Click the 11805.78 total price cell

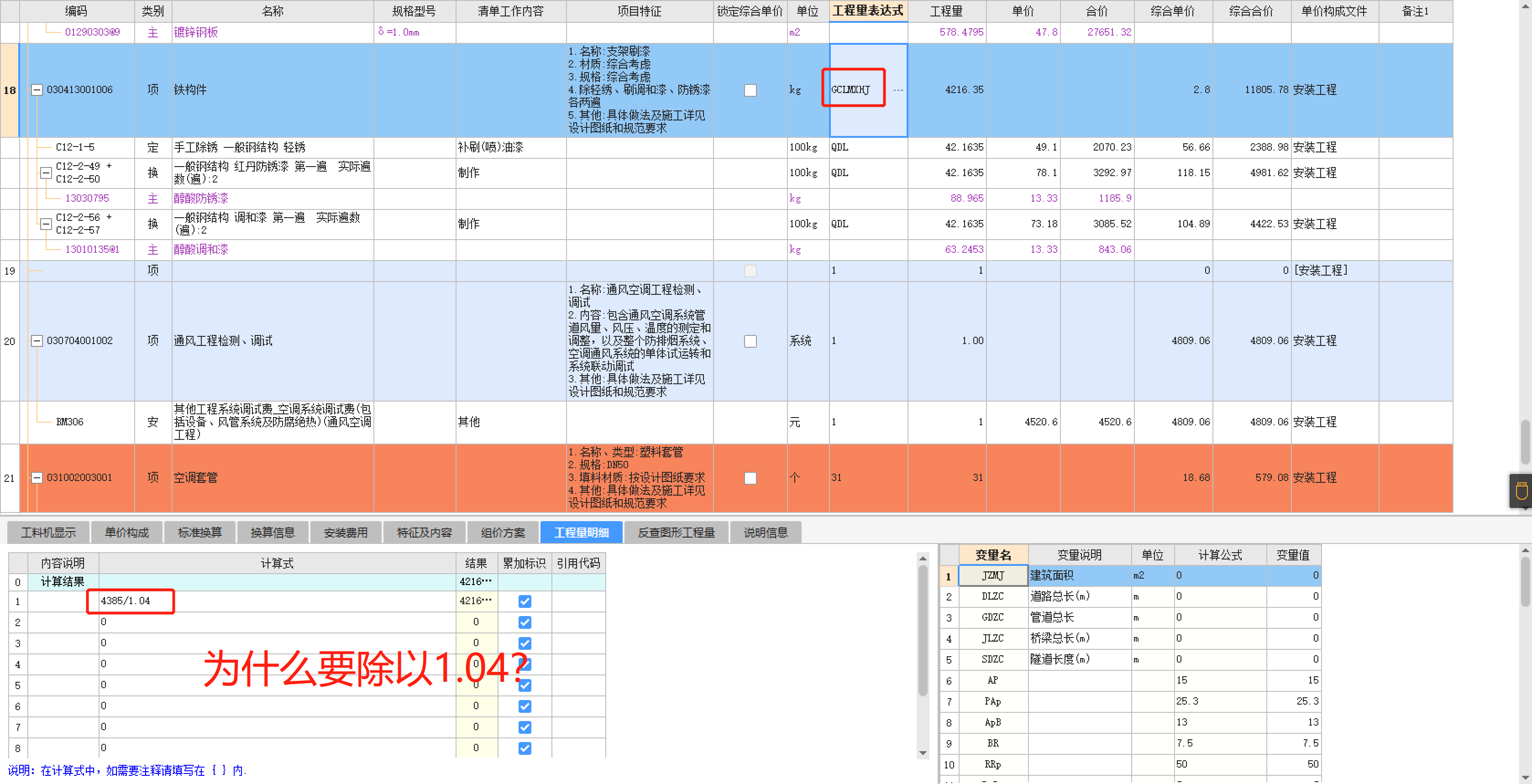(x=1251, y=90)
